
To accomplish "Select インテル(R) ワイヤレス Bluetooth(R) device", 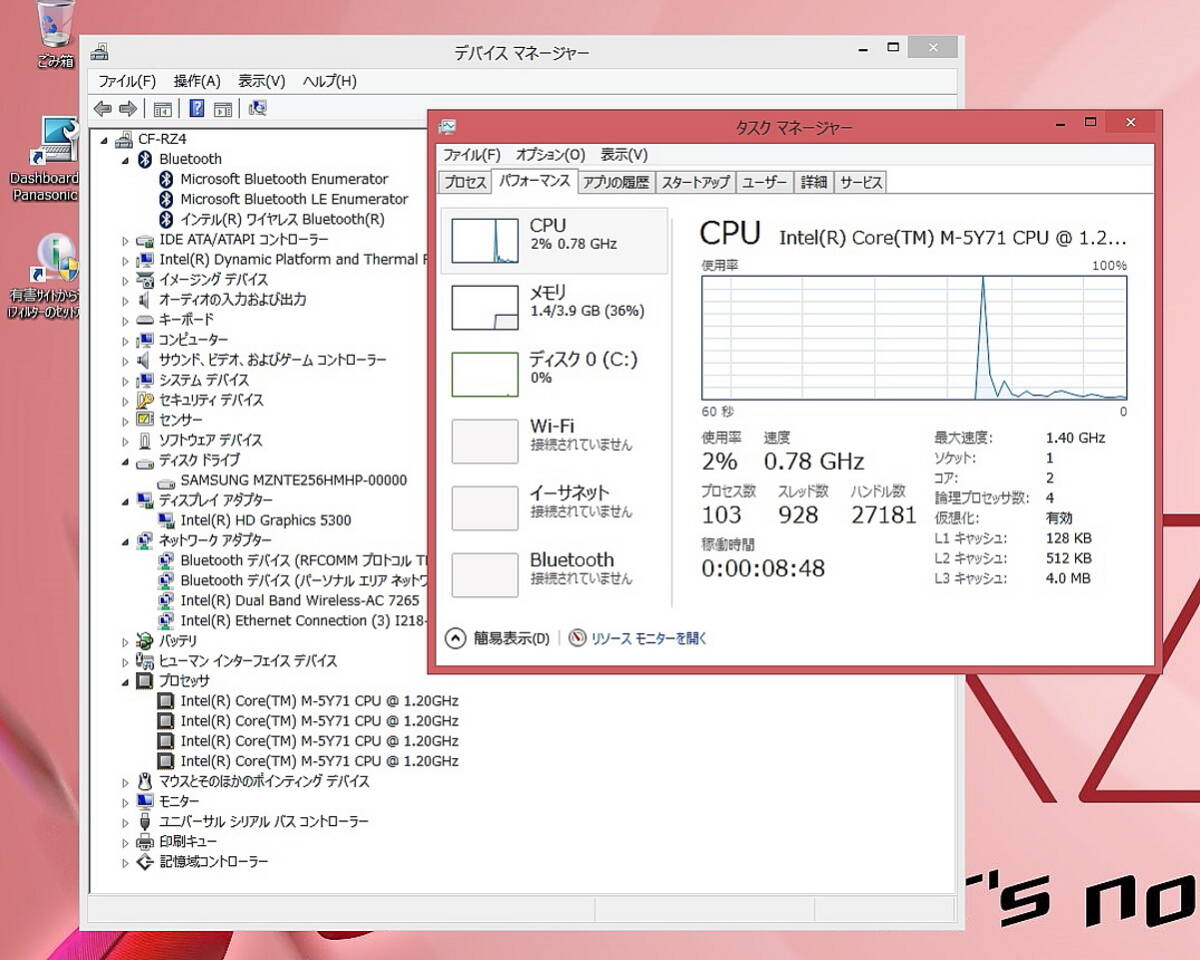I will [x=282, y=219].
